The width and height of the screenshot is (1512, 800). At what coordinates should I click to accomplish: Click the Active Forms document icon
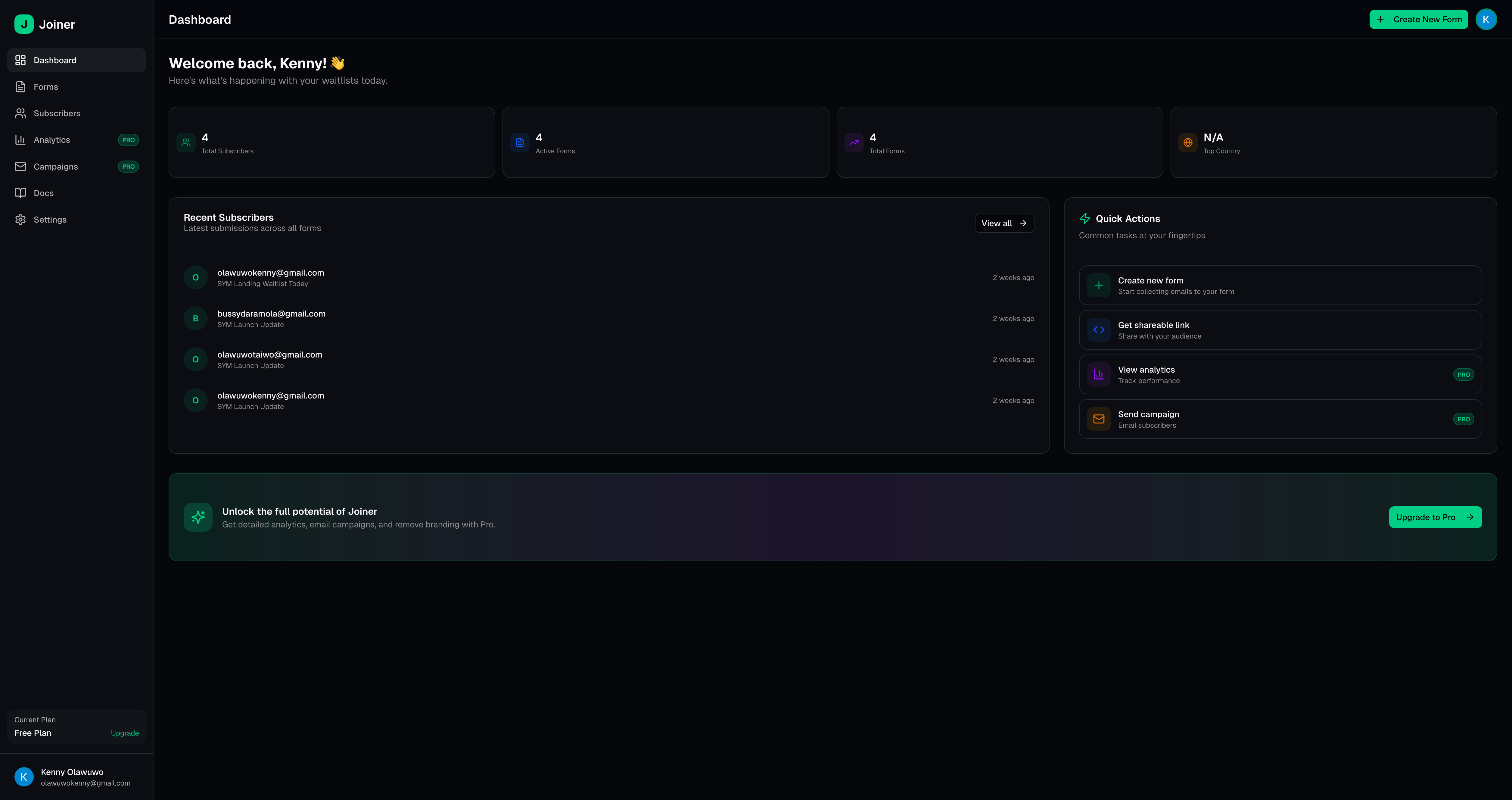point(519,142)
